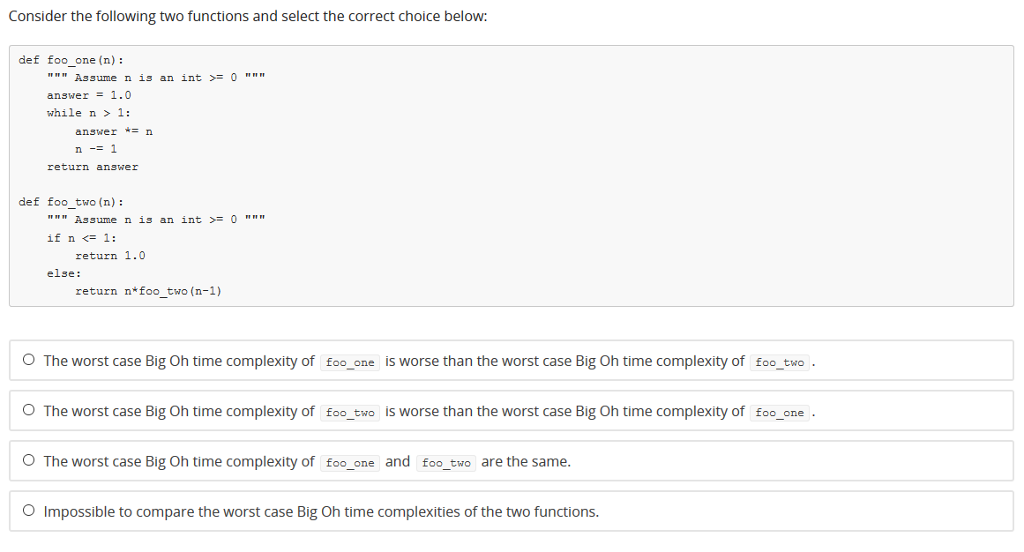This screenshot has height=552, width=1024.
Task: Click foo_one code label in third answer option
Action: 350,463
